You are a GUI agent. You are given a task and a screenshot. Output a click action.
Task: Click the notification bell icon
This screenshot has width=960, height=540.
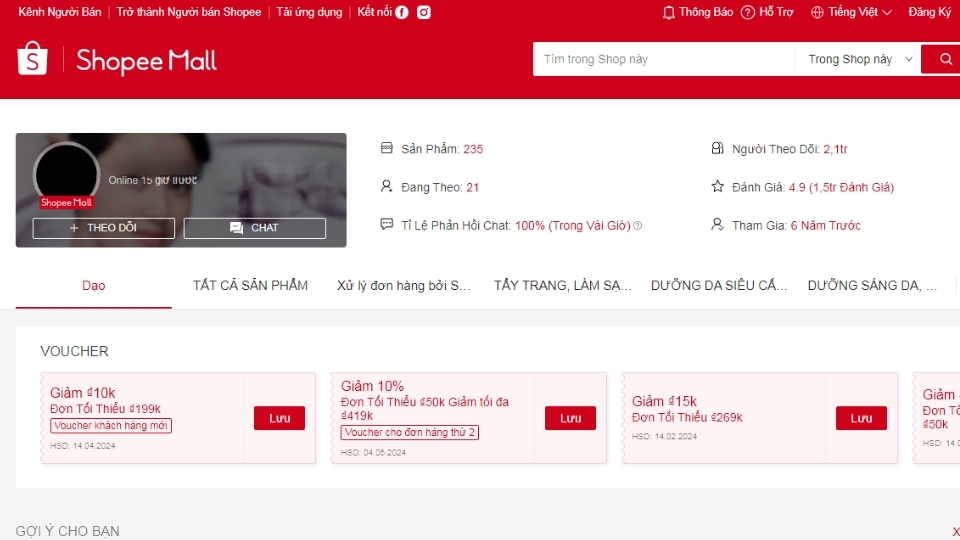point(669,12)
